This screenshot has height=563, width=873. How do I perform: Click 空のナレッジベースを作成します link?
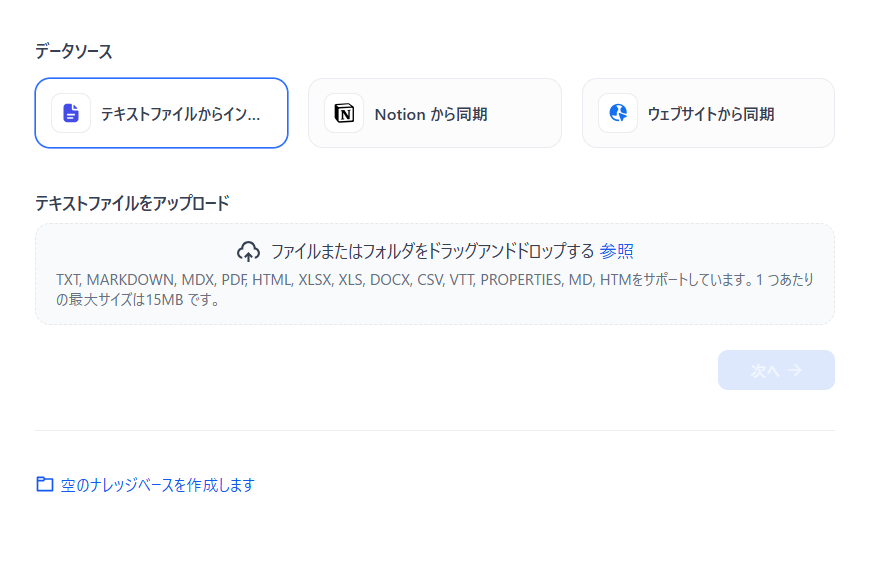(157, 485)
